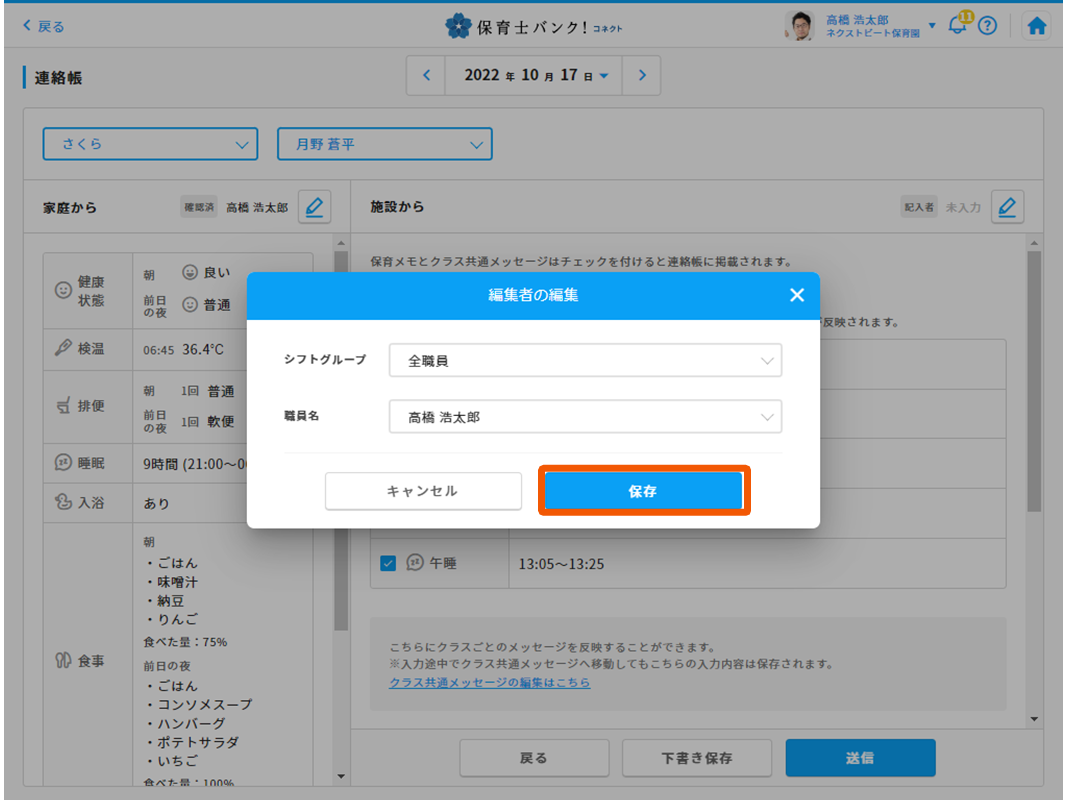The height and width of the screenshot is (800, 1067).
Task: Open the account menu beside ネクストビート保育園
Action: (x=932, y=25)
